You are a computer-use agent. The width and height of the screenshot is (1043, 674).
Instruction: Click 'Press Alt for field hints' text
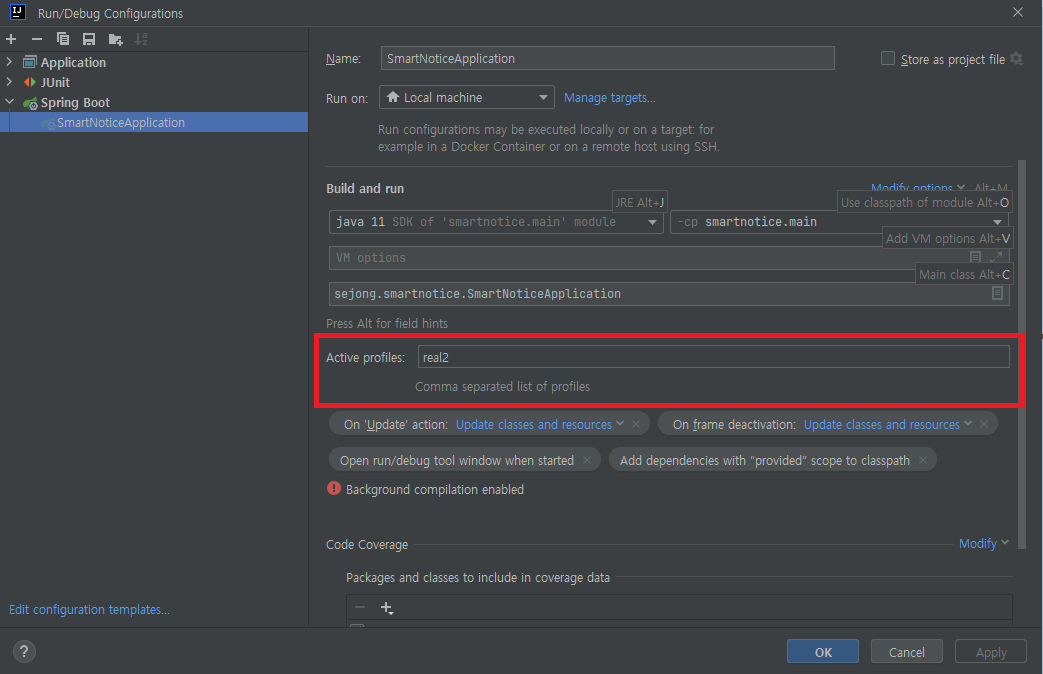tap(387, 323)
